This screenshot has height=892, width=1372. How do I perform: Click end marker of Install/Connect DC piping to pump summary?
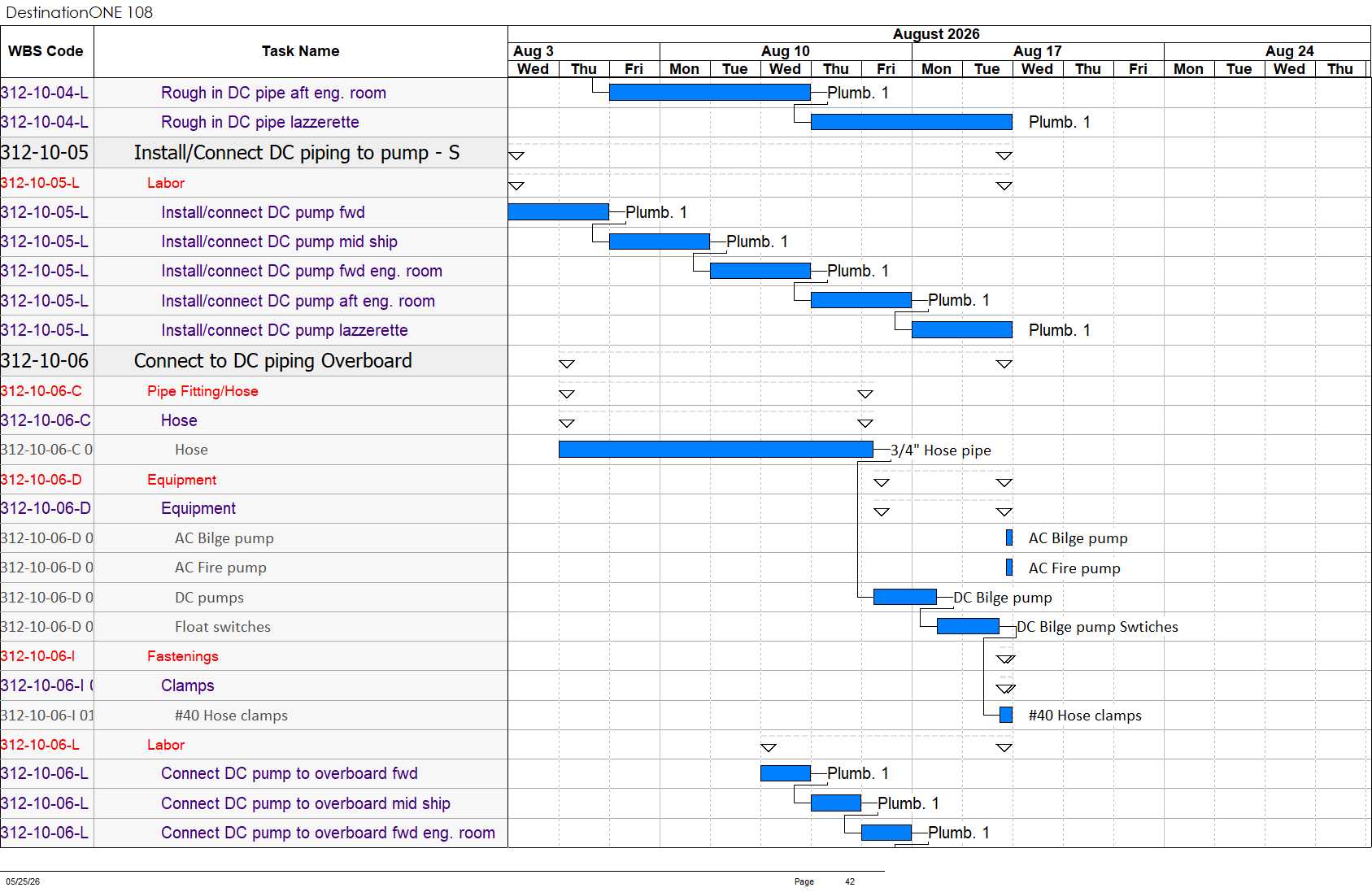coord(1004,155)
